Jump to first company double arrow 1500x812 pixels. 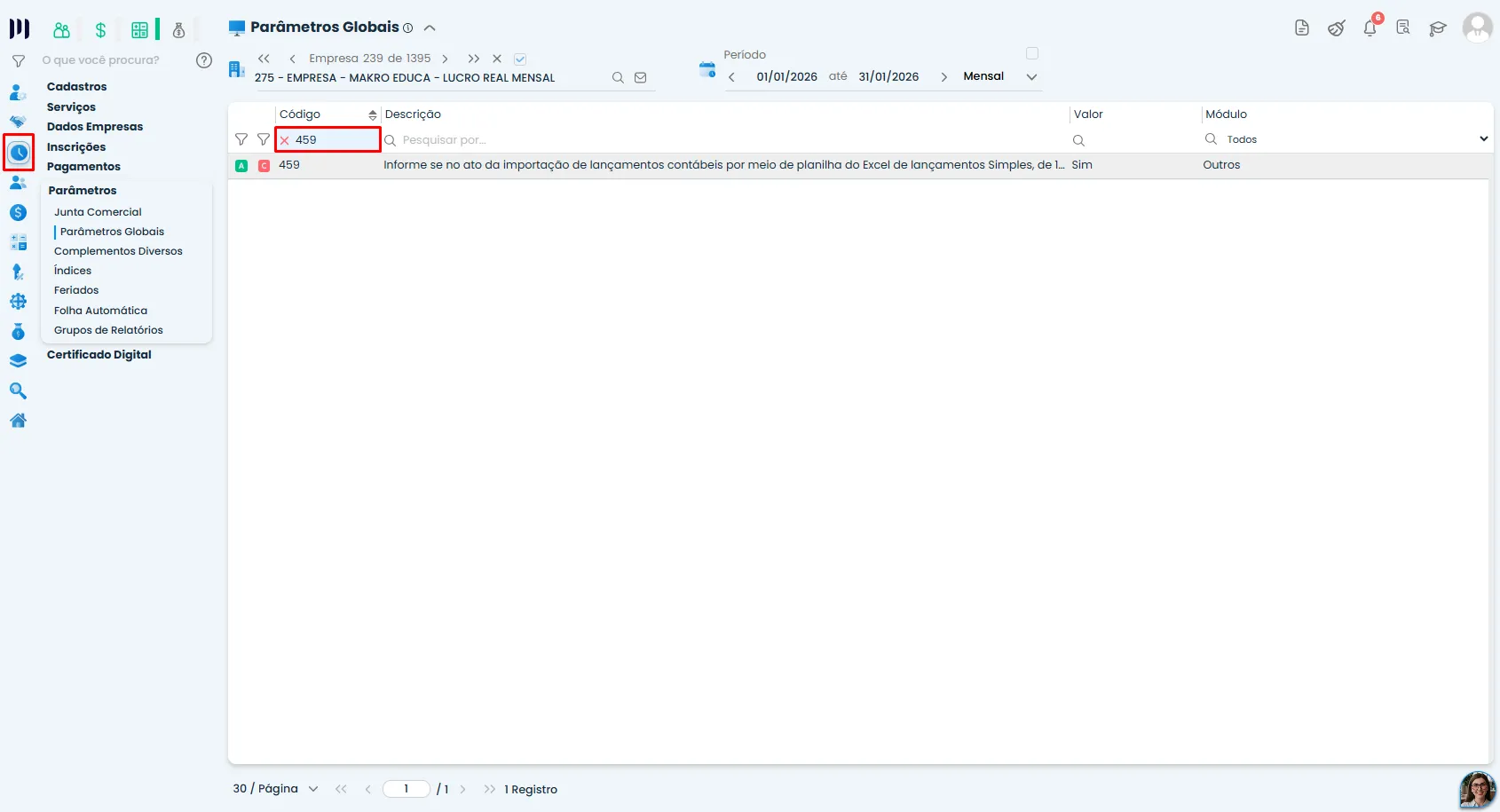click(x=264, y=59)
